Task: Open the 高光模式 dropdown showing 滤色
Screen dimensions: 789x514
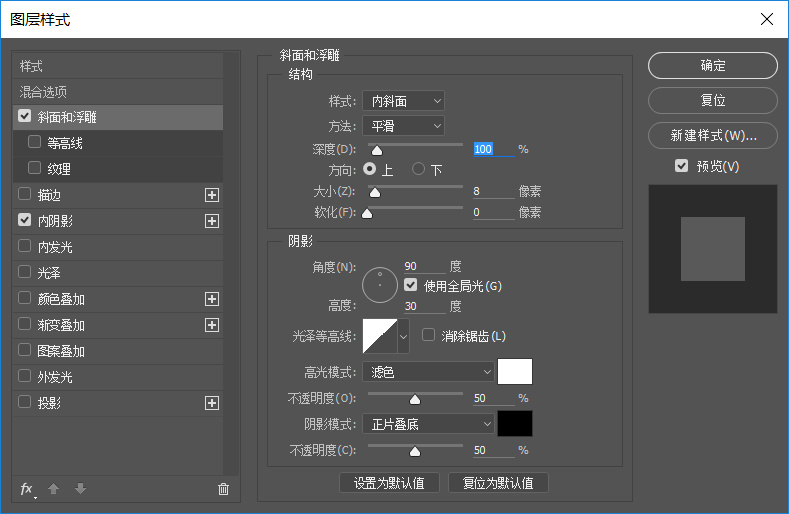Action: [x=428, y=372]
